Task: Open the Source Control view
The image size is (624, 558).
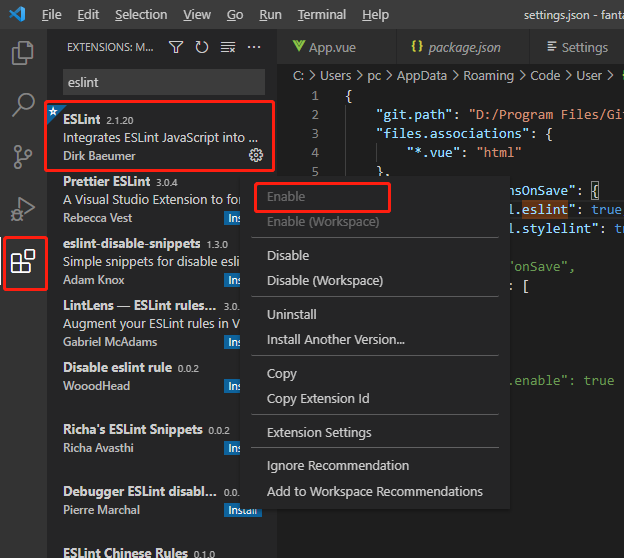Action: (x=23, y=156)
